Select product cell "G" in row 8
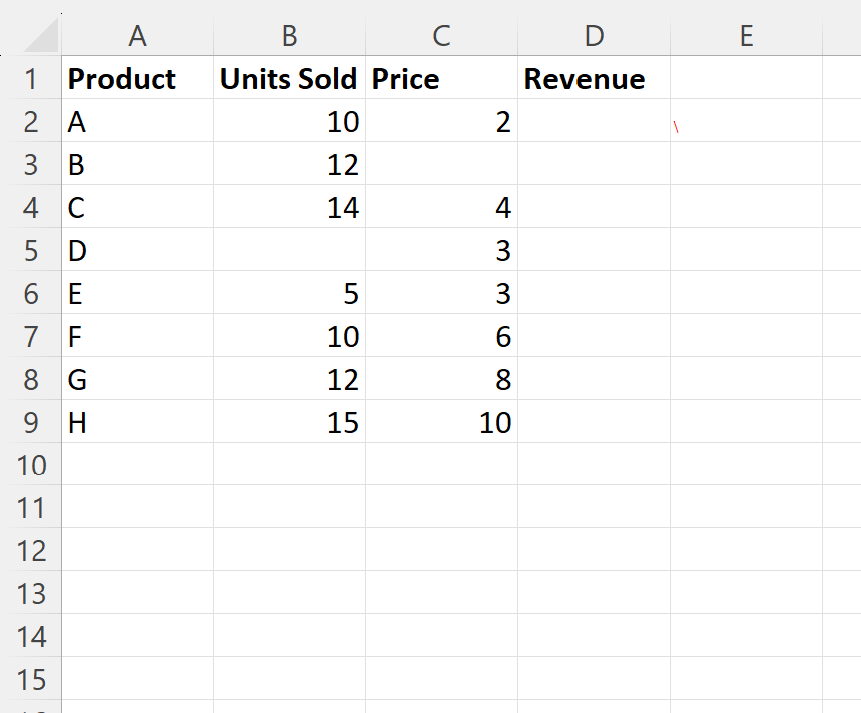 click(x=137, y=379)
